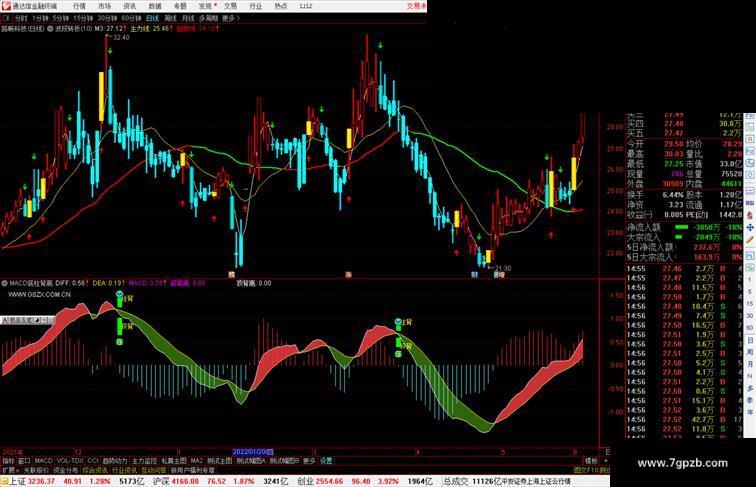Click the RSI icon in right toolbar
Viewport: 756px width, 487px height.
(x=750, y=203)
